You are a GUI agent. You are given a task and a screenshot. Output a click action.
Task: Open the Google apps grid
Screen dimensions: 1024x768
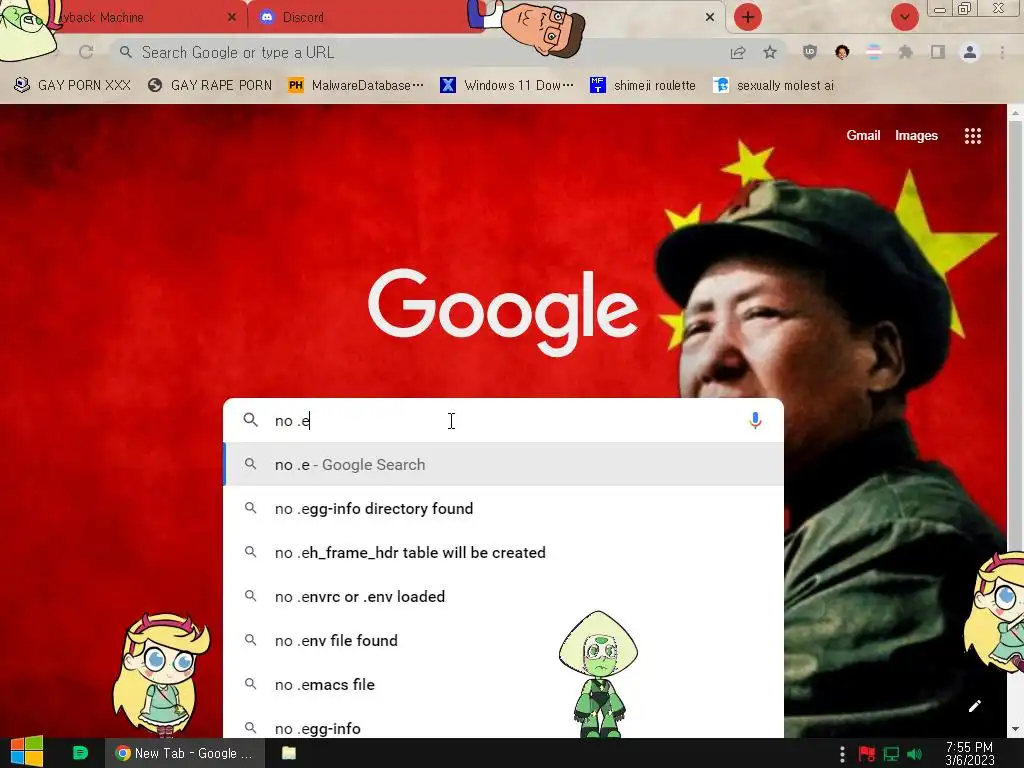973,136
